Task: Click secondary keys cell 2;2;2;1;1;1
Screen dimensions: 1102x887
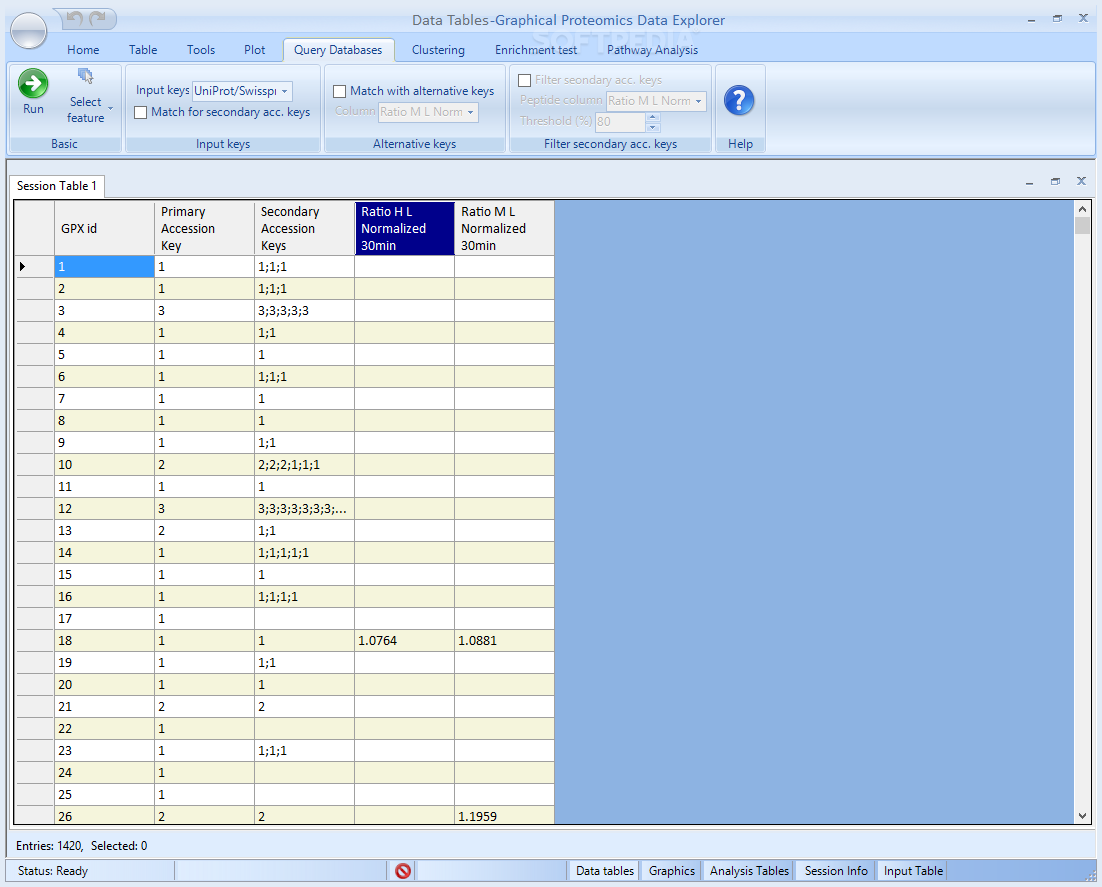Action: tap(304, 465)
